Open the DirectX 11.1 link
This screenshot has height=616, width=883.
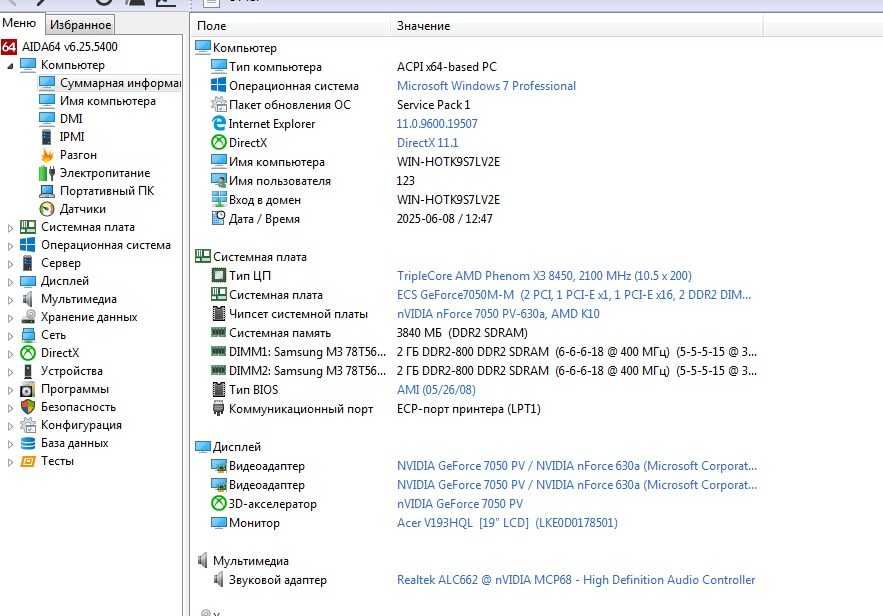coord(427,142)
